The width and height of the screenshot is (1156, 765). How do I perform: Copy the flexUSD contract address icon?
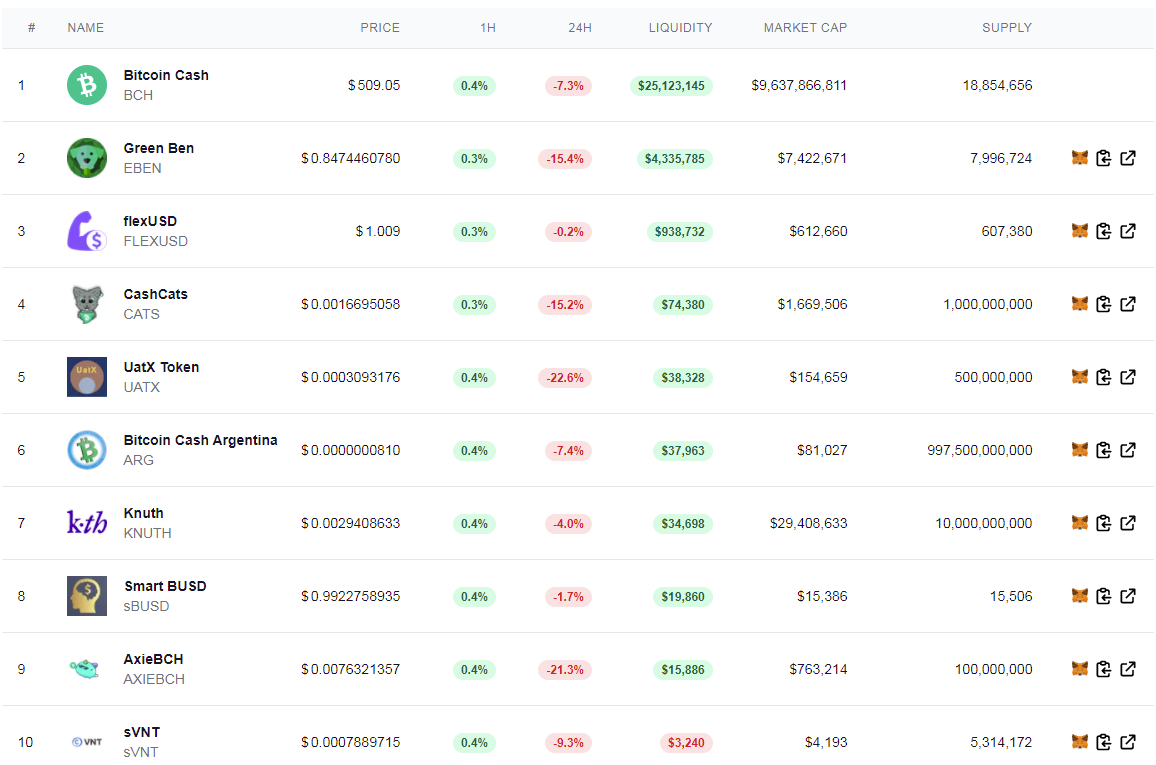[1104, 231]
